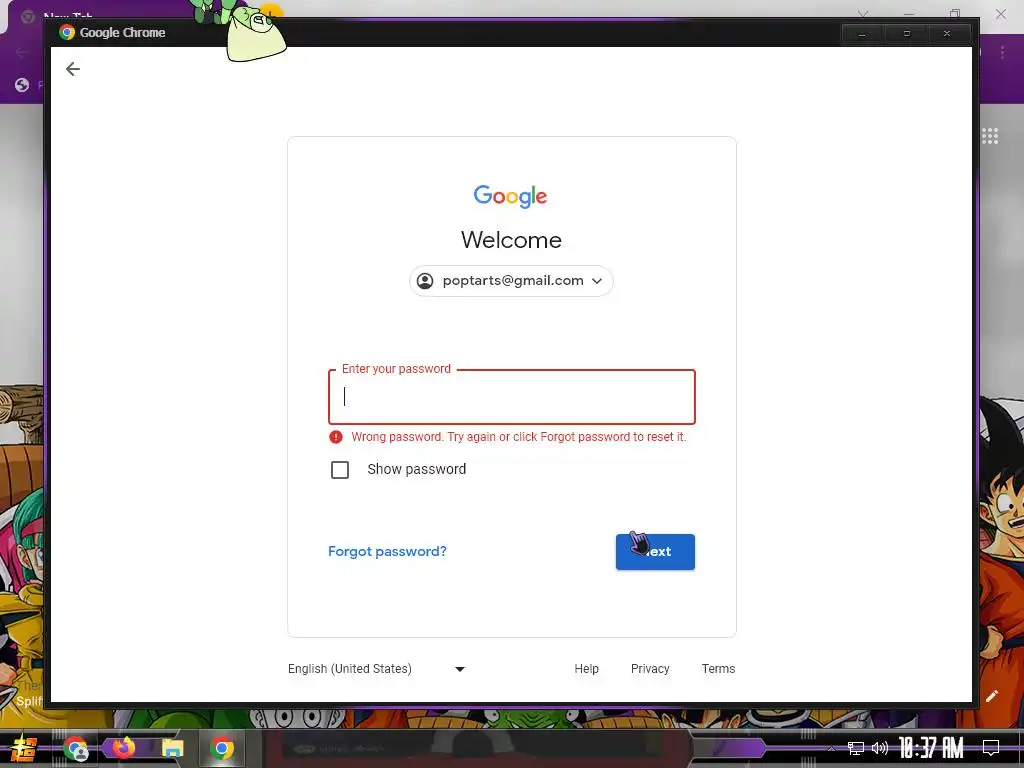
Task: Open Chrome menu dots in background window
Action: pos(1002,53)
